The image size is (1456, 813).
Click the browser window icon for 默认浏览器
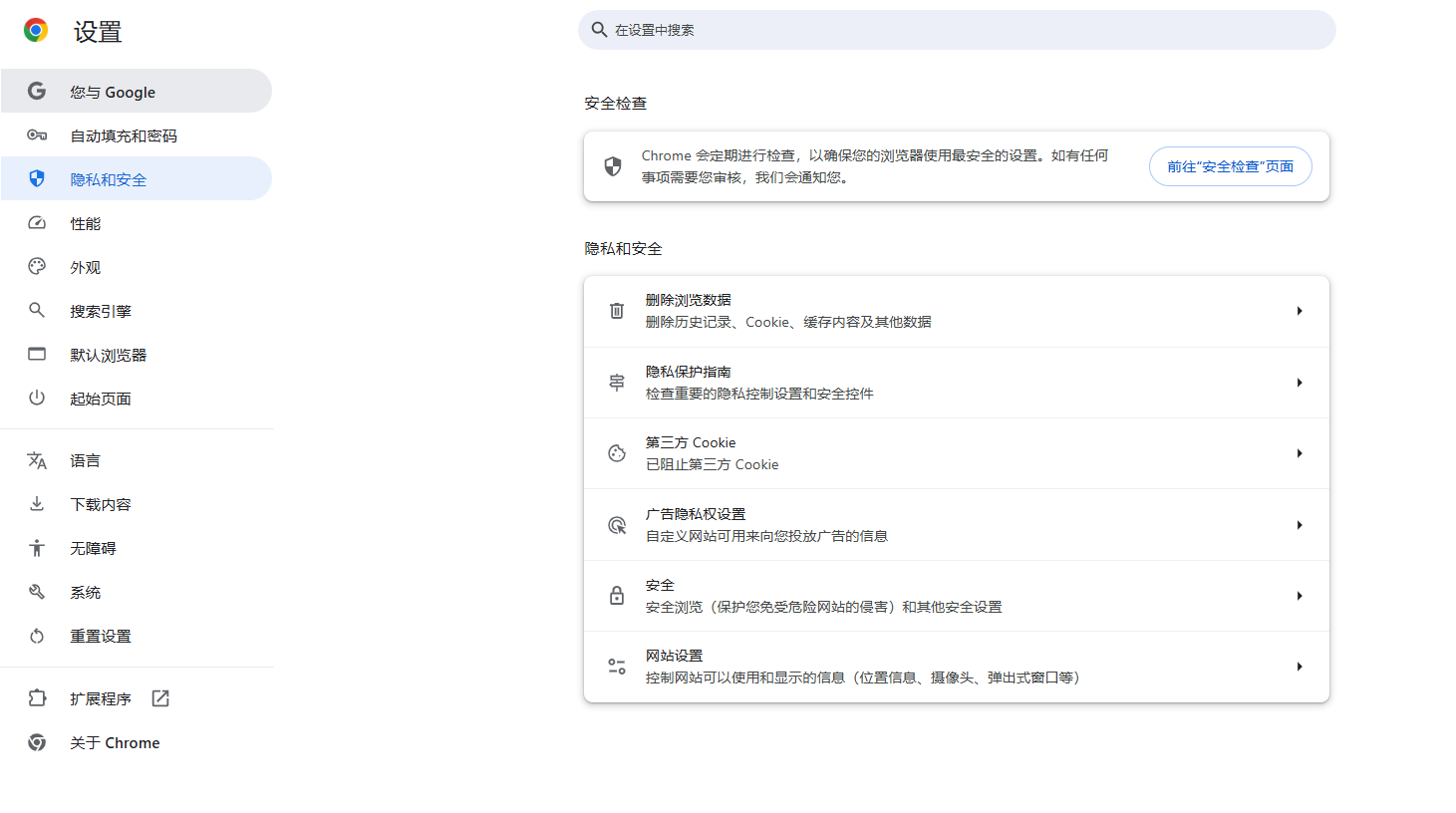(37, 354)
